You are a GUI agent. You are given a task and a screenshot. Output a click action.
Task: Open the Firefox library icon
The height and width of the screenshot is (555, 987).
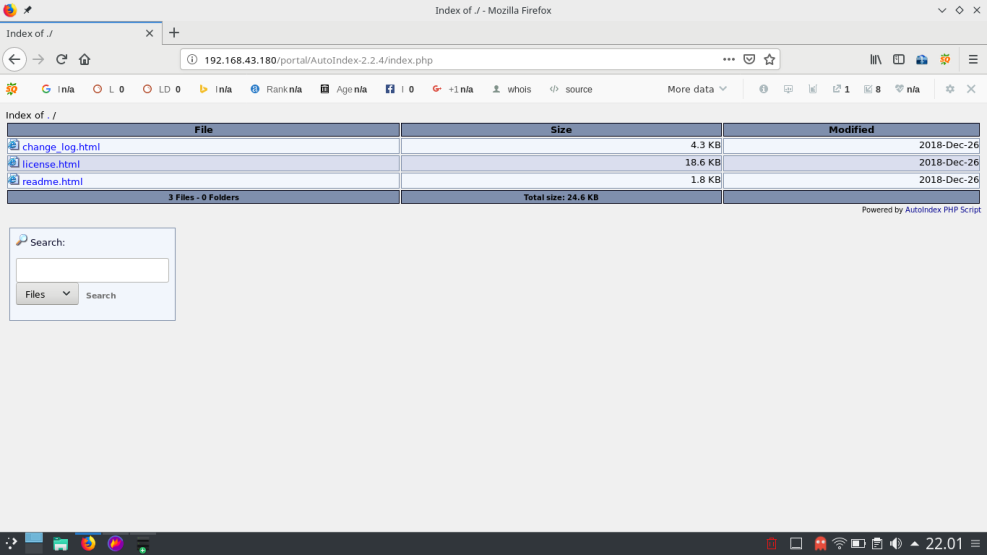point(876,59)
